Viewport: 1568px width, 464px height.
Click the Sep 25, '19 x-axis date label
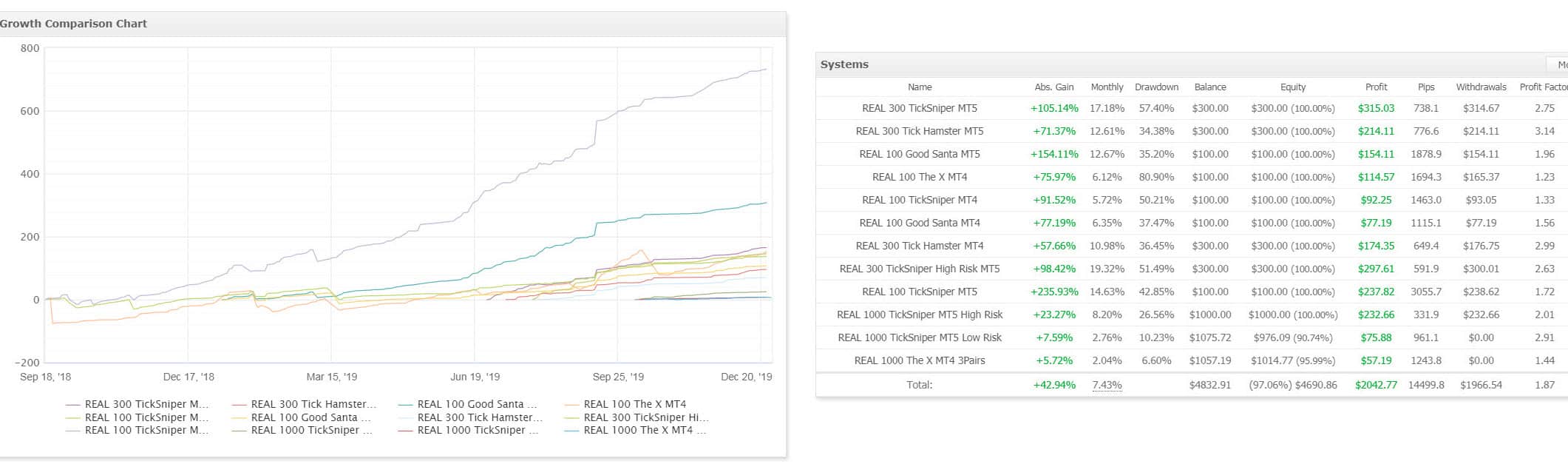coord(618,377)
